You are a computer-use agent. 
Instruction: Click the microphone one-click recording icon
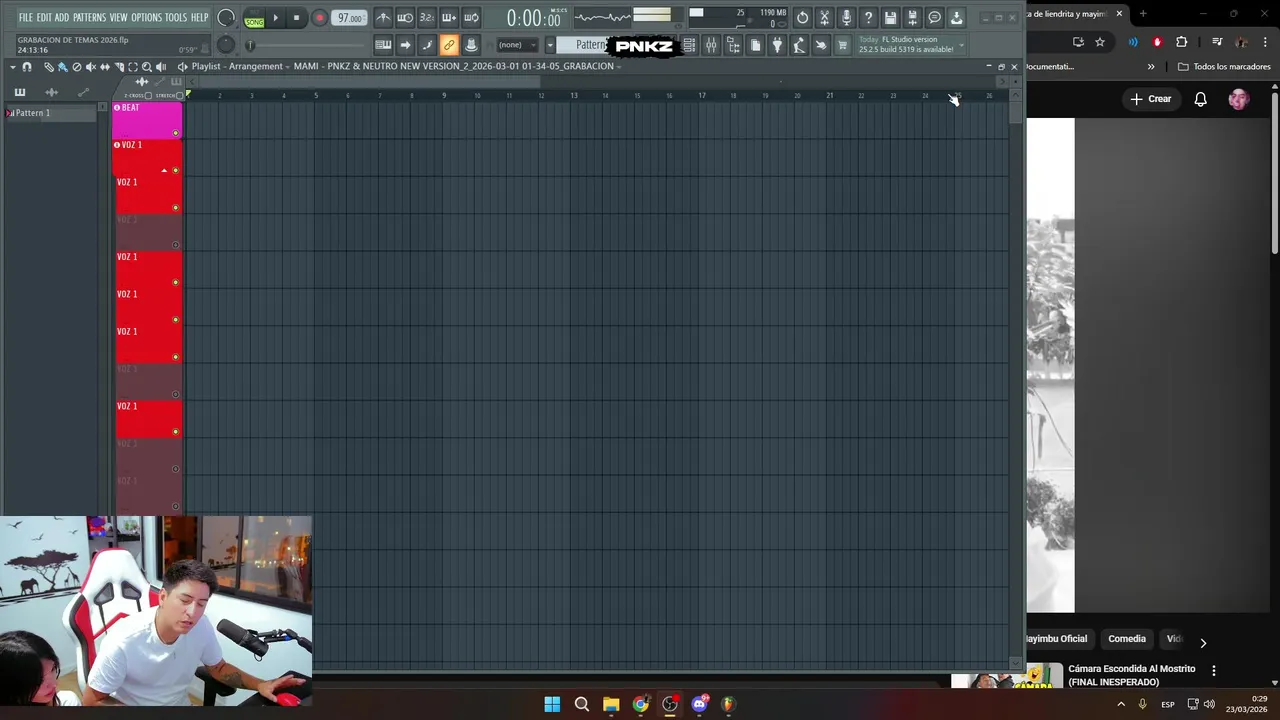click(846, 18)
